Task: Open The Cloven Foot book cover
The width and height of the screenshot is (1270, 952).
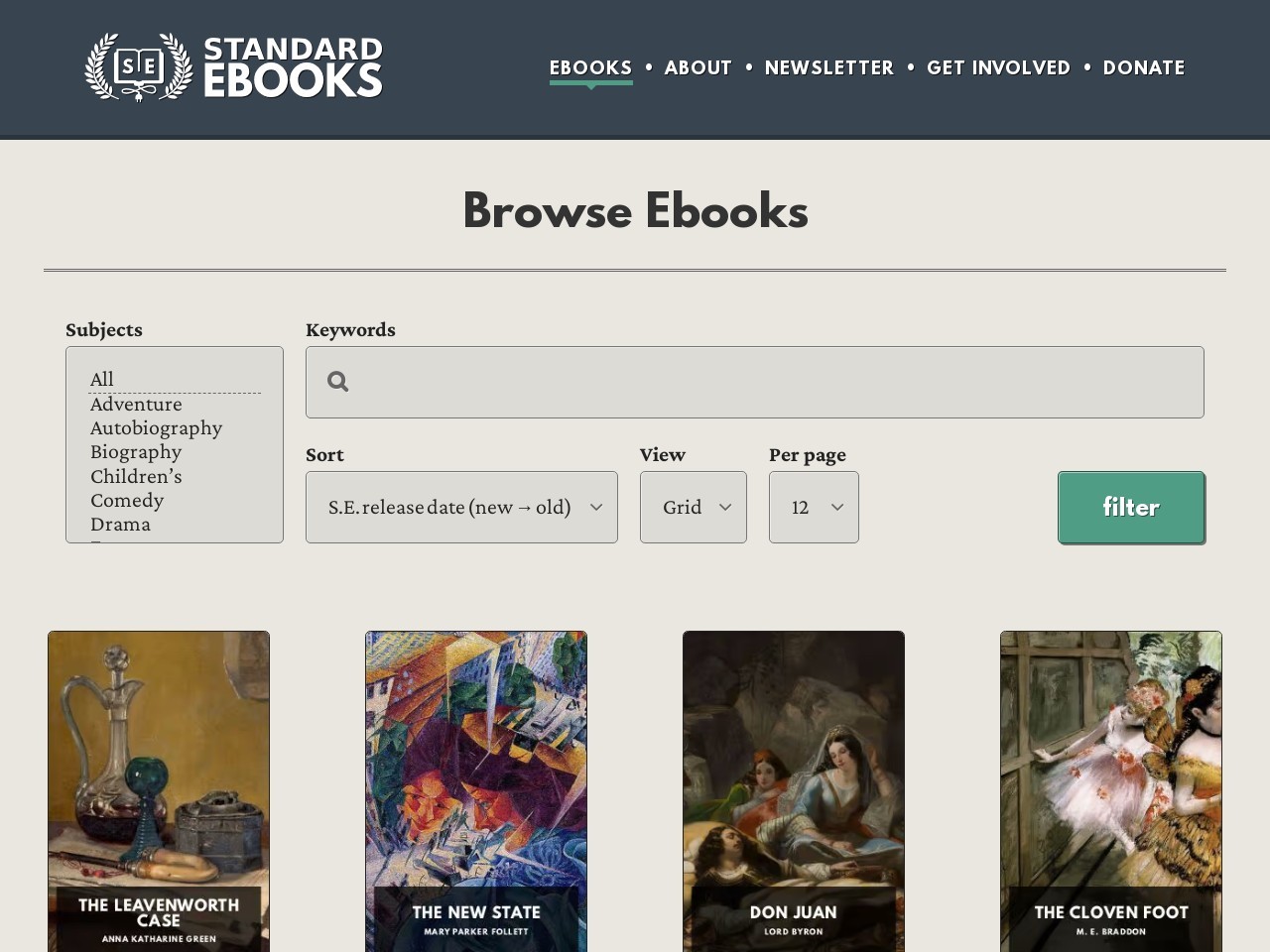Action: tap(1111, 783)
